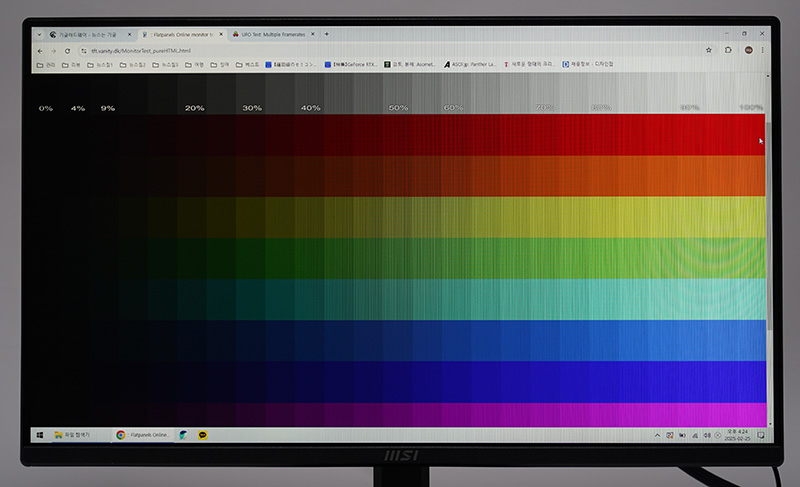Click the 4% gradient label
This screenshot has height=487, width=800.
pos(78,109)
